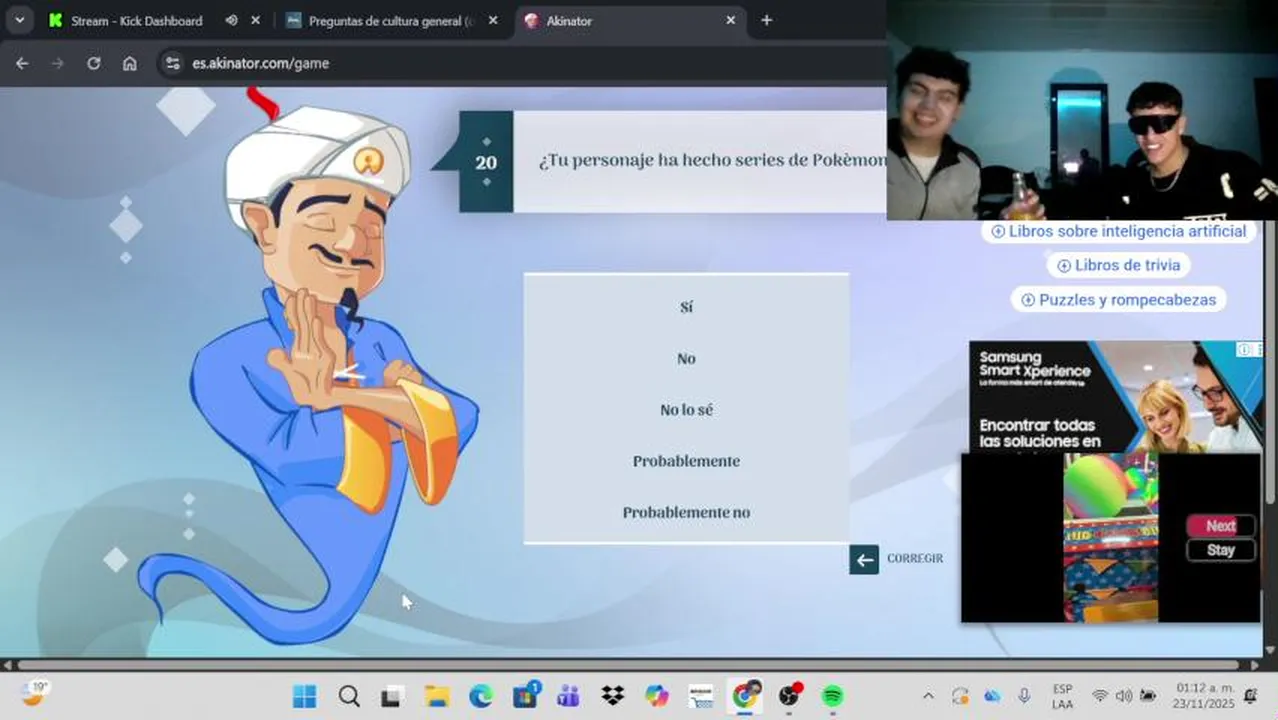Click the OneDrive cloud tray icon
Screen dimensions: 1278x720
pos(992,696)
